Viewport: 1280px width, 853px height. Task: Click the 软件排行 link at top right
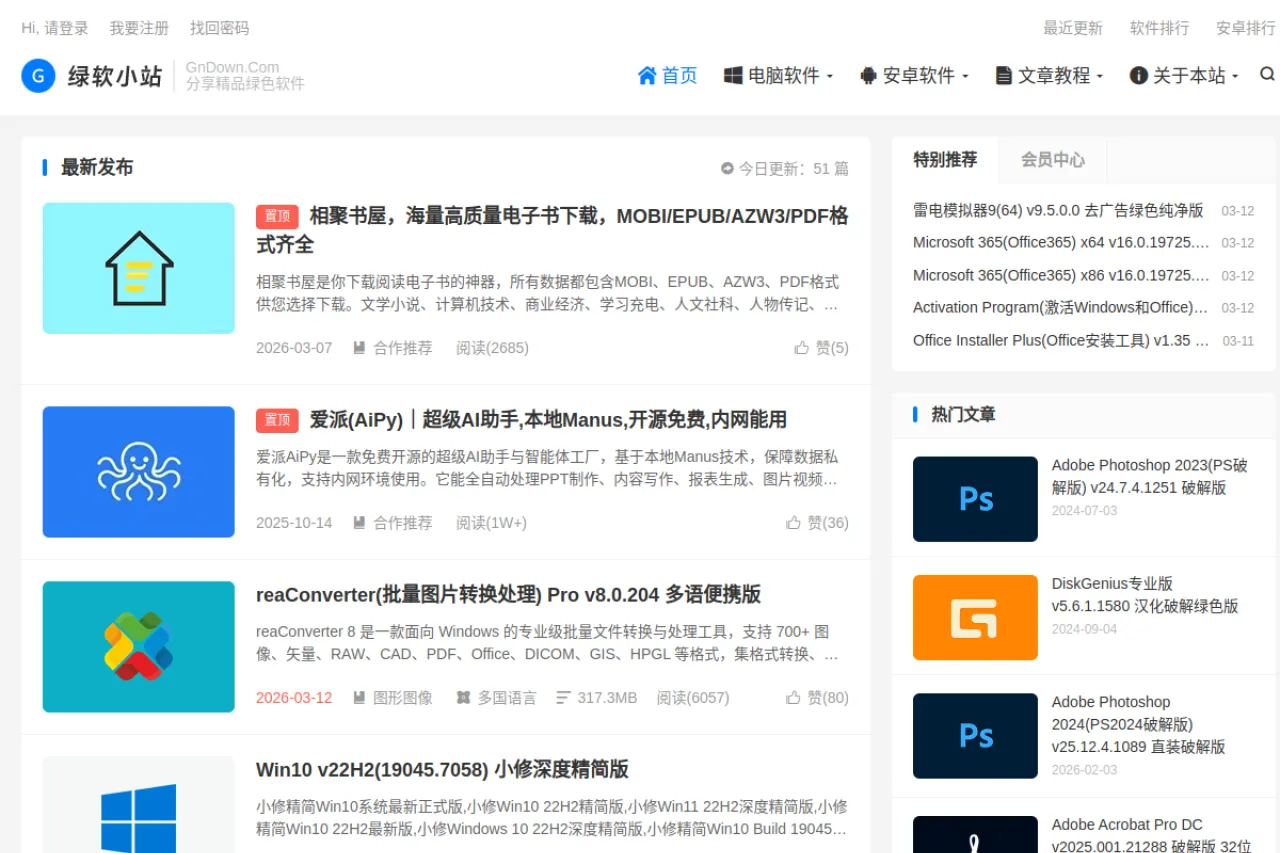[1158, 28]
